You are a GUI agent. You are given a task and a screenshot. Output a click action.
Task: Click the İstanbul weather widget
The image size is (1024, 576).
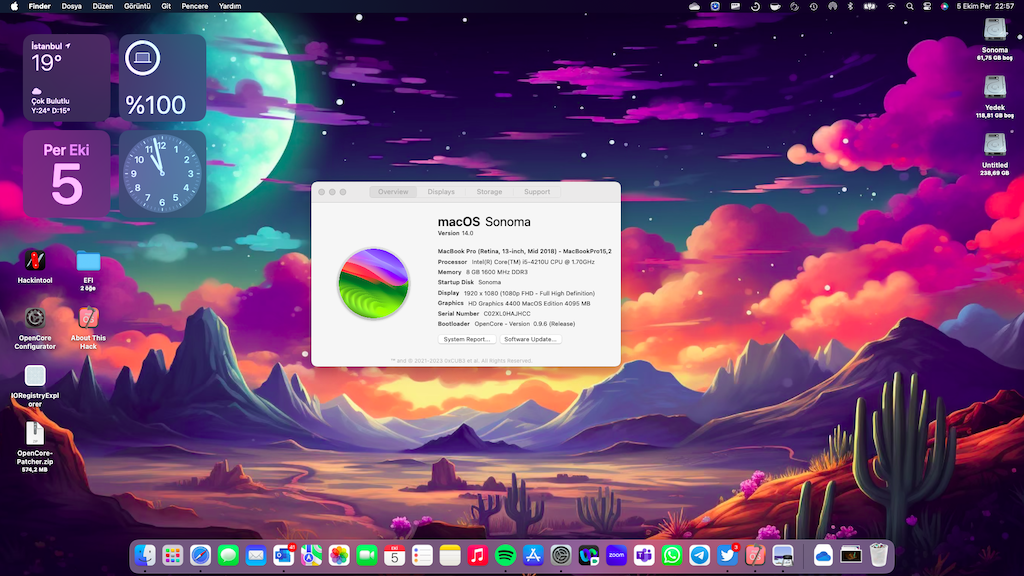[66, 78]
